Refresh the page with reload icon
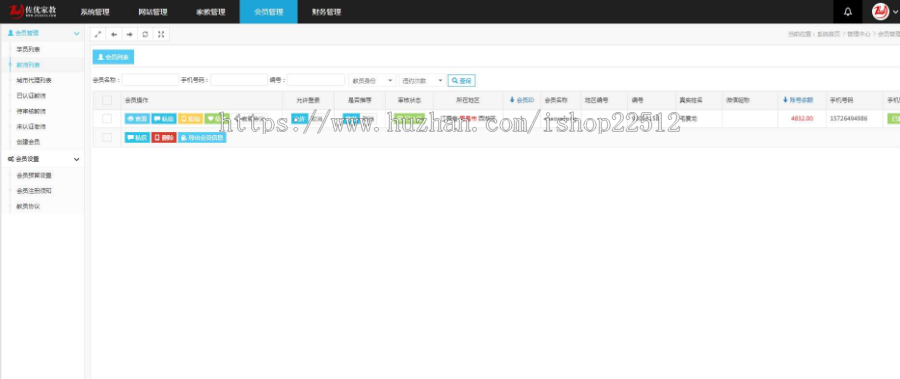Image resolution: width=900 pixels, height=379 pixels. pyautogui.click(x=145, y=34)
